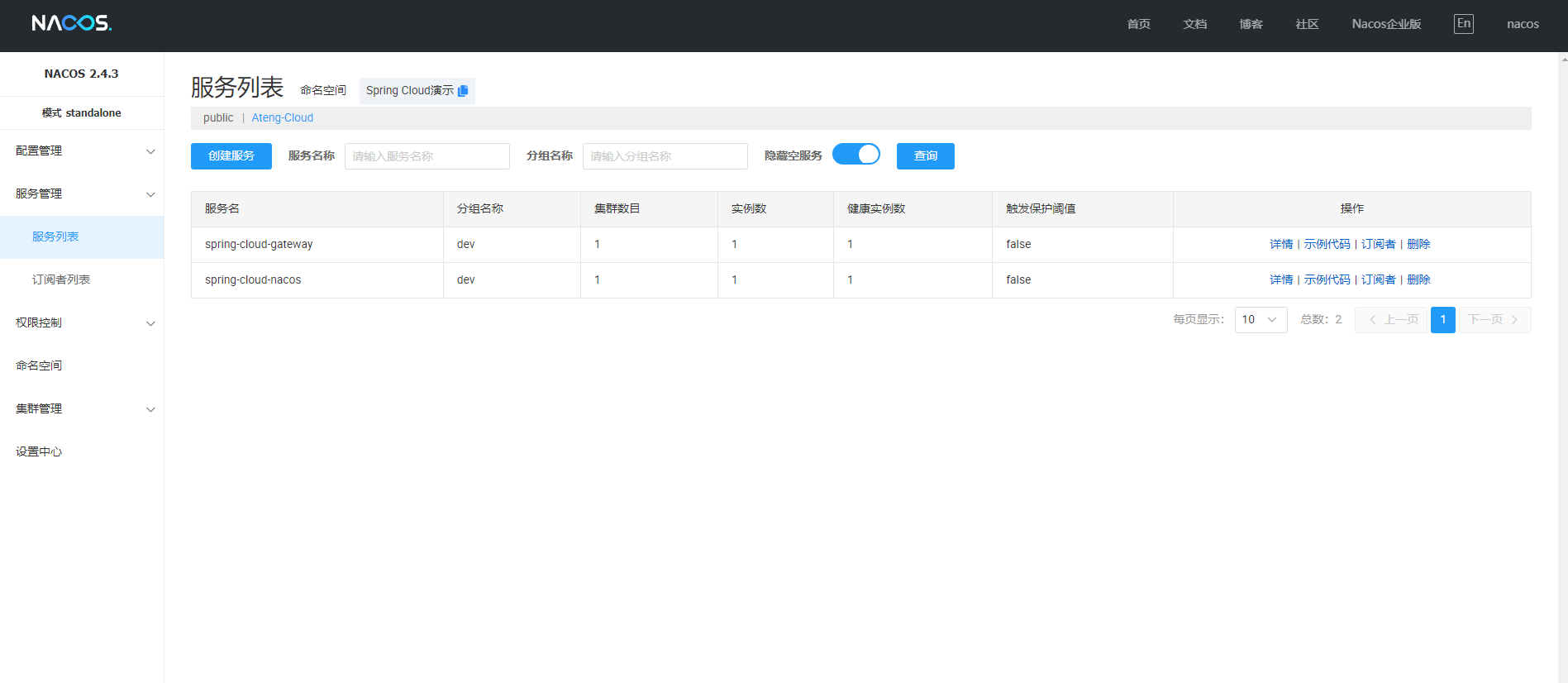Switch to the Ateng-Cloud namespace
Image resolution: width=1568 pixels, height=683 pixels.
click(282, 118)
